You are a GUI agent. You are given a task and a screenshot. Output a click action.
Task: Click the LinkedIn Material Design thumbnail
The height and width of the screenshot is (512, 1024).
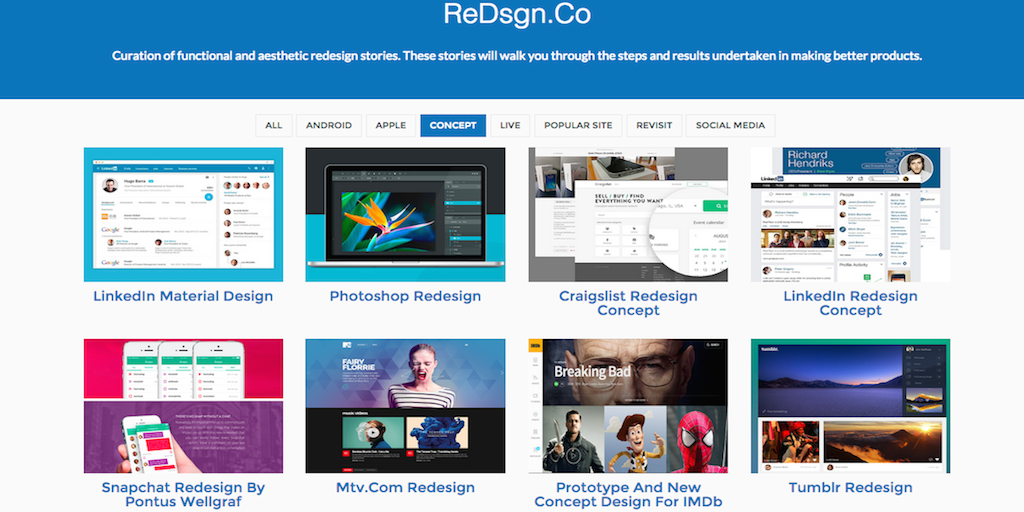click(x=184, y=214)
